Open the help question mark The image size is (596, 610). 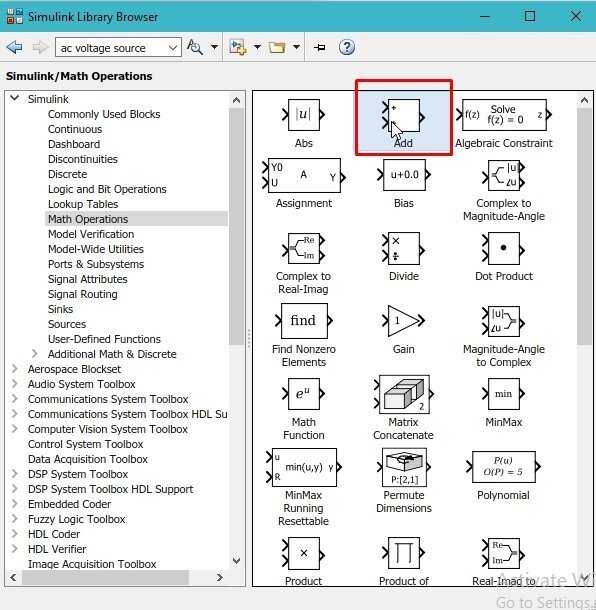point(347,47)
